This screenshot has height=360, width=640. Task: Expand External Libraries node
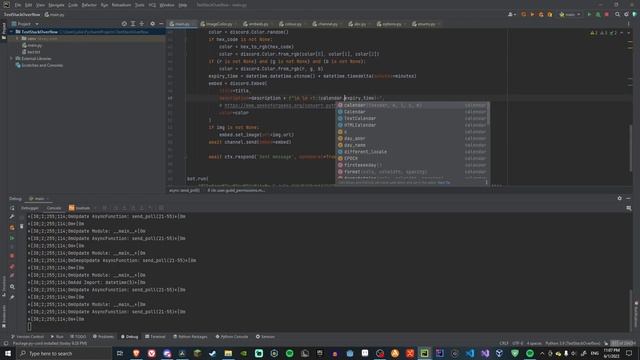point(12,58)
